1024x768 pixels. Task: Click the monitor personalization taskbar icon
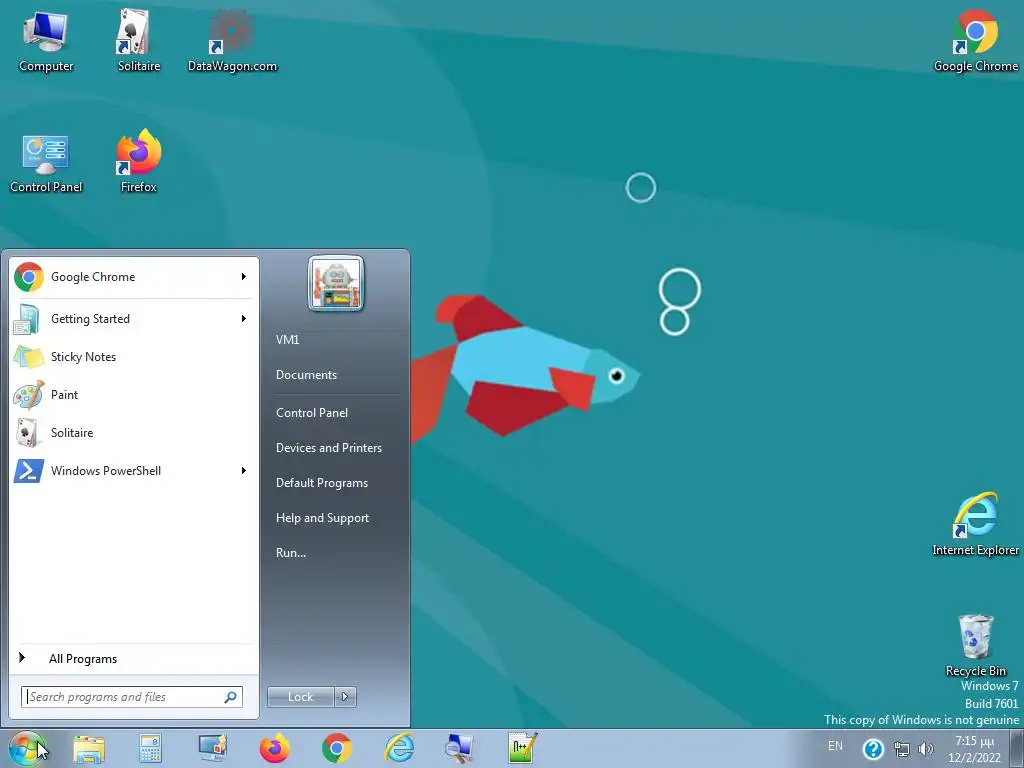[x=213, y=748]
